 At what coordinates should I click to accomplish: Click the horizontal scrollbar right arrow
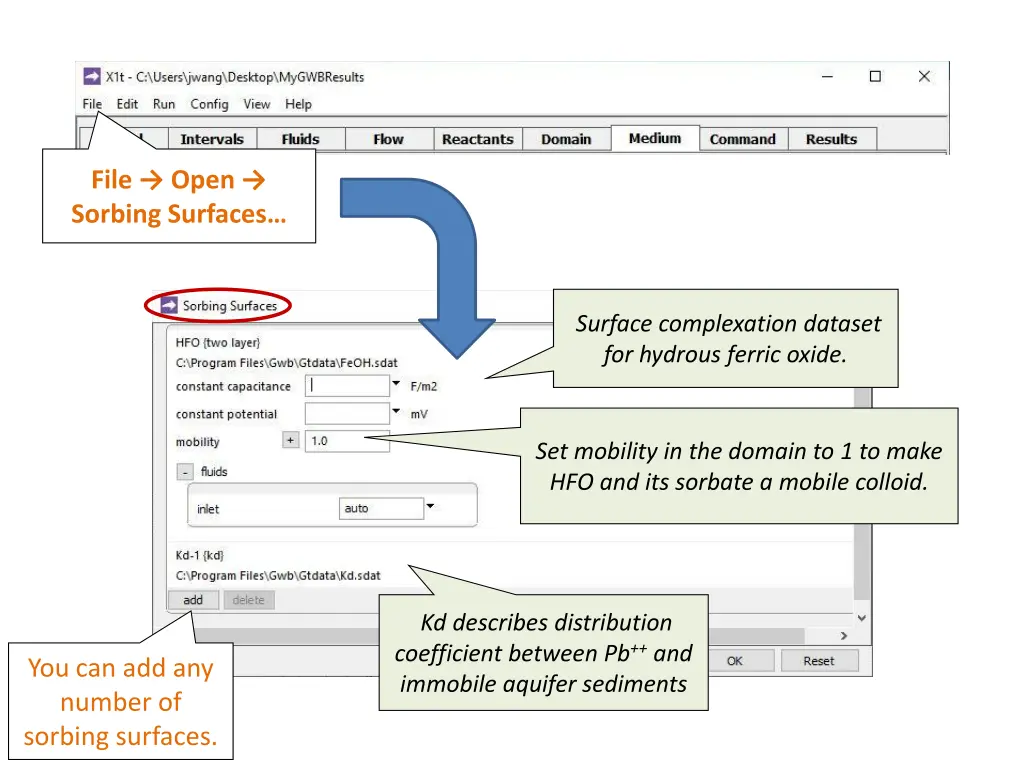click(x=844, y=635)
